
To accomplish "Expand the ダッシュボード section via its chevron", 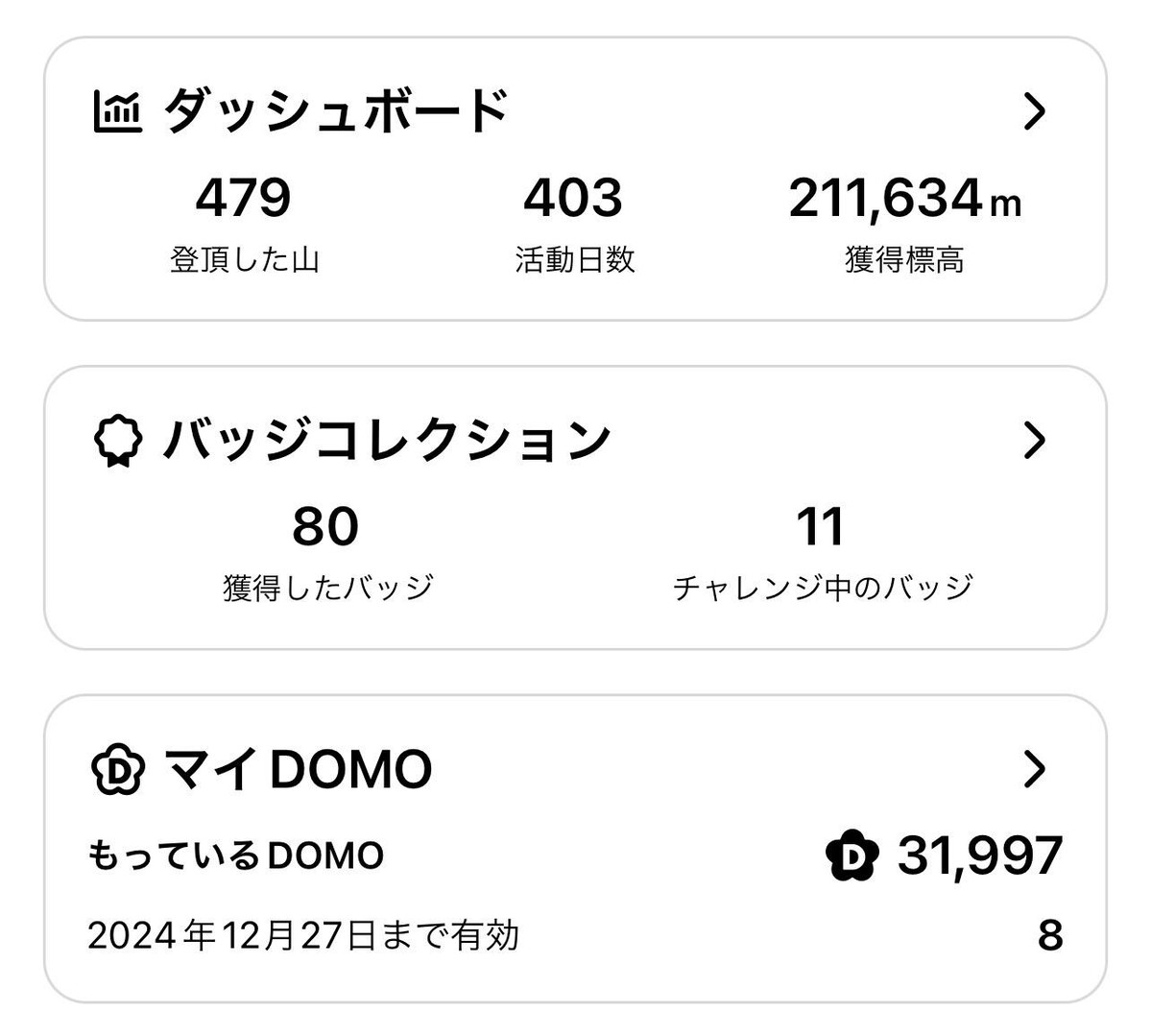I will (1034, 109).
